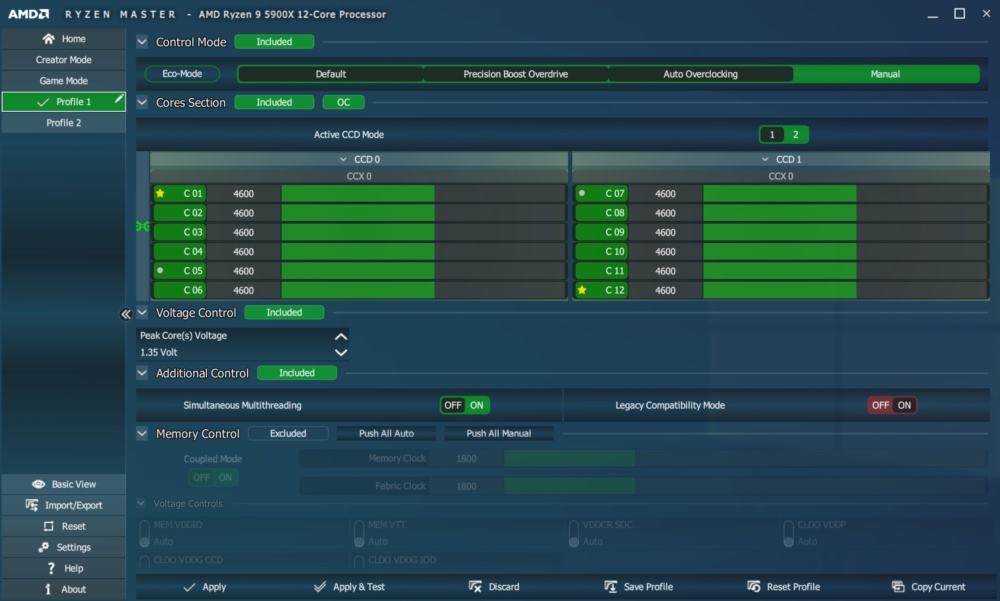Open Settings
This screenshot has width=1000, height=601.
coord(63,547)
